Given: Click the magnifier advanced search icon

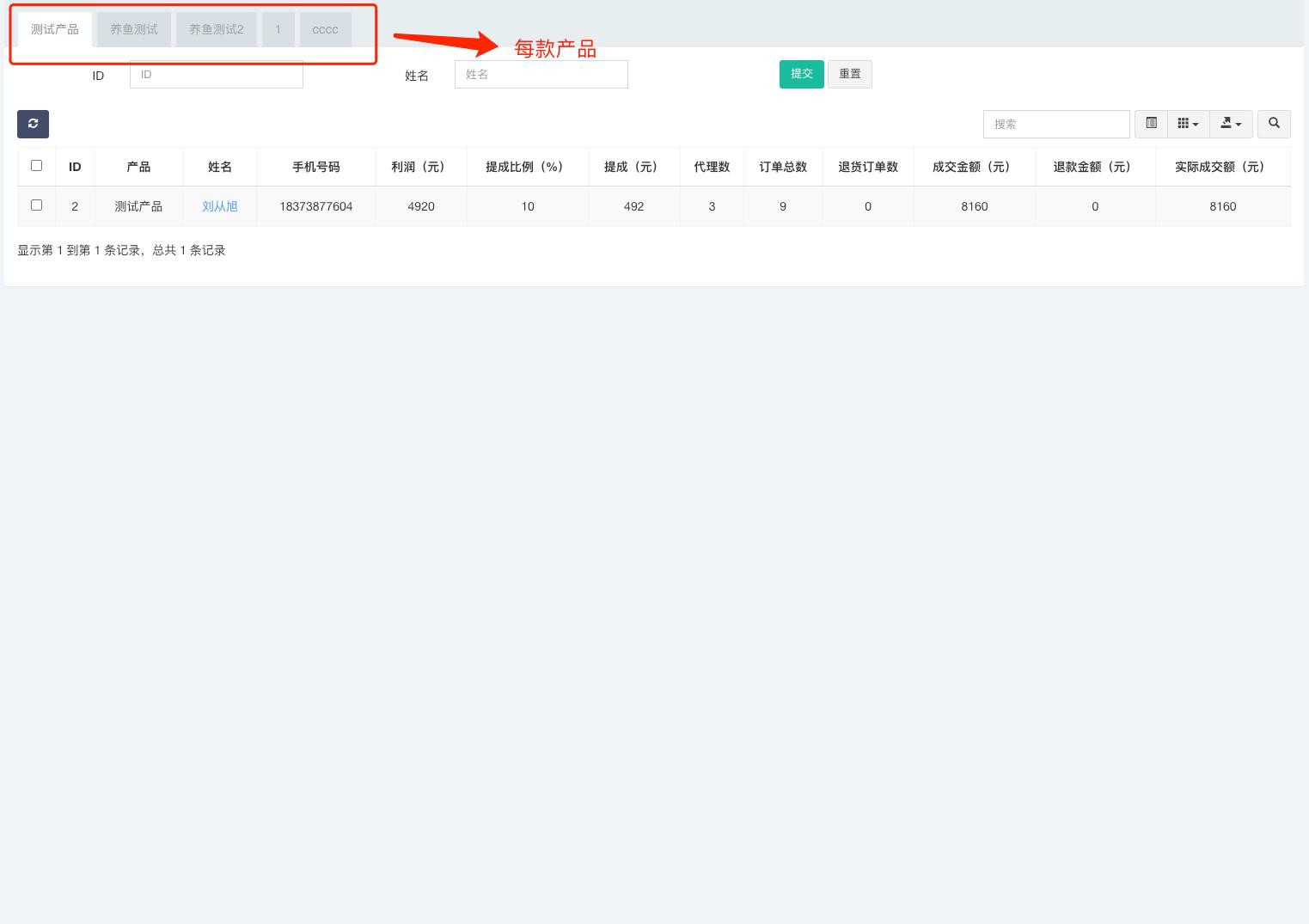Looking at the screenshot, I should click(1274, 124).
